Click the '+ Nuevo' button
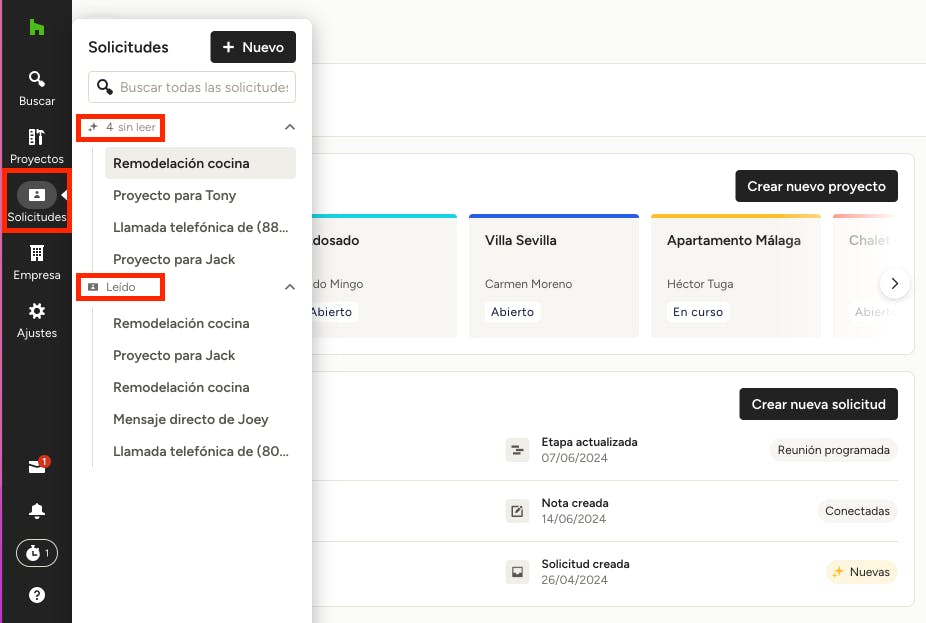The image size is (926, 623). [x=253, y=47]
